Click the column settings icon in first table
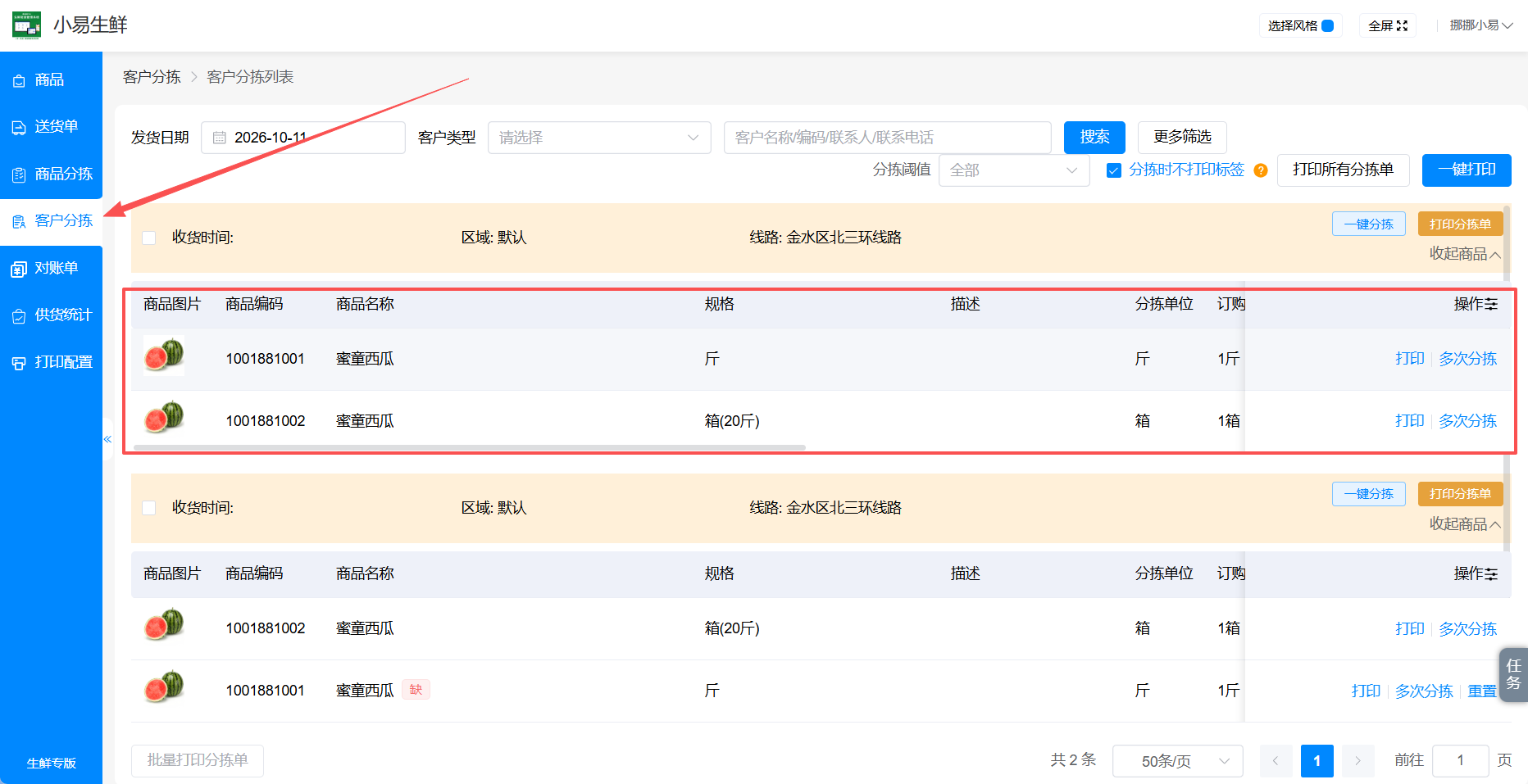 [x=1491, y=305]
